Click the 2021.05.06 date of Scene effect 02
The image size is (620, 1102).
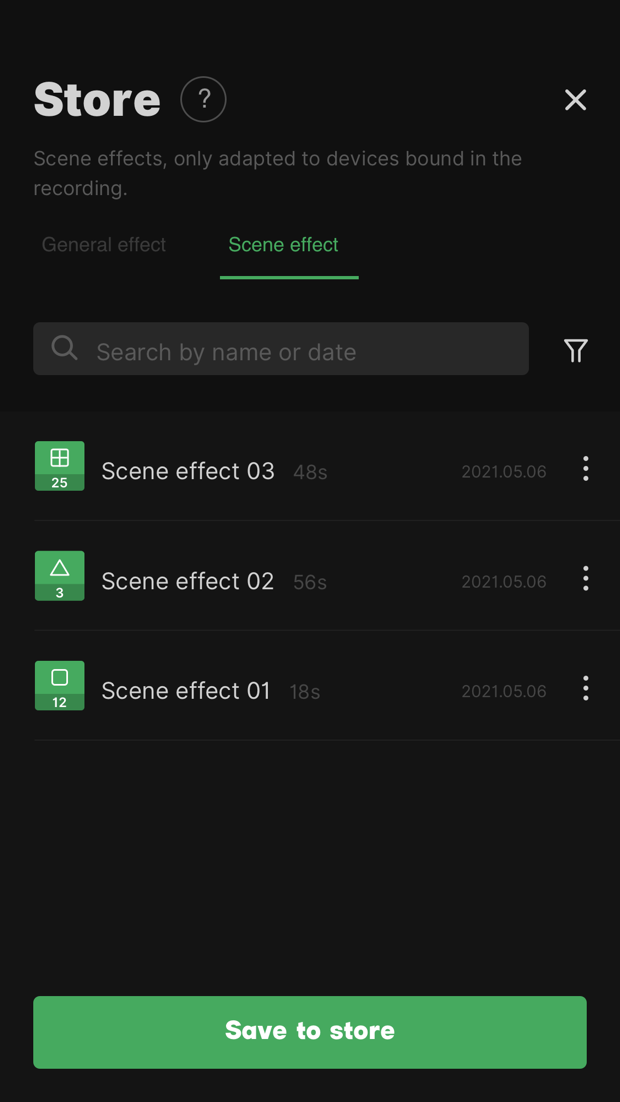(x=504, y=582)
